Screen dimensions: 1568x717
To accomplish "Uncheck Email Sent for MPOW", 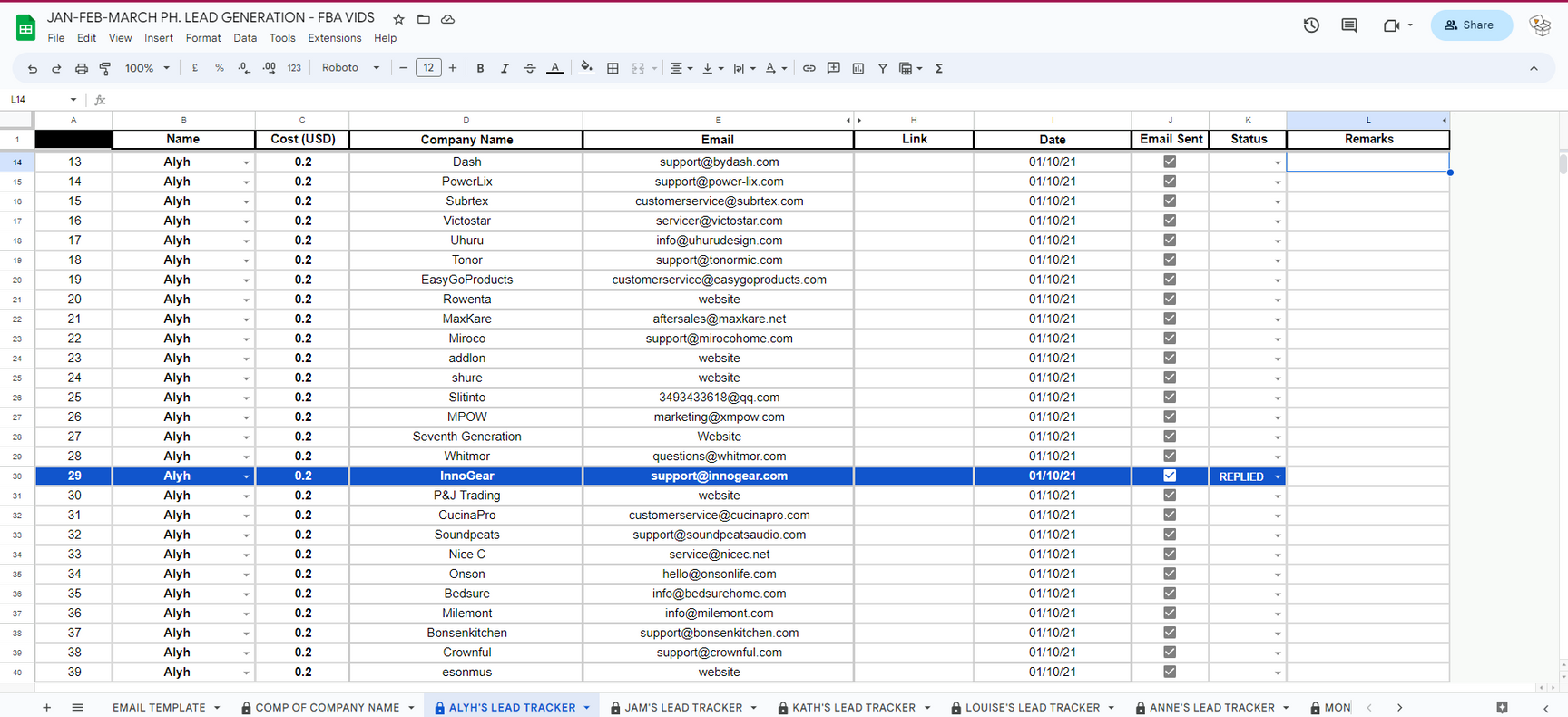I will [1170, 417].
